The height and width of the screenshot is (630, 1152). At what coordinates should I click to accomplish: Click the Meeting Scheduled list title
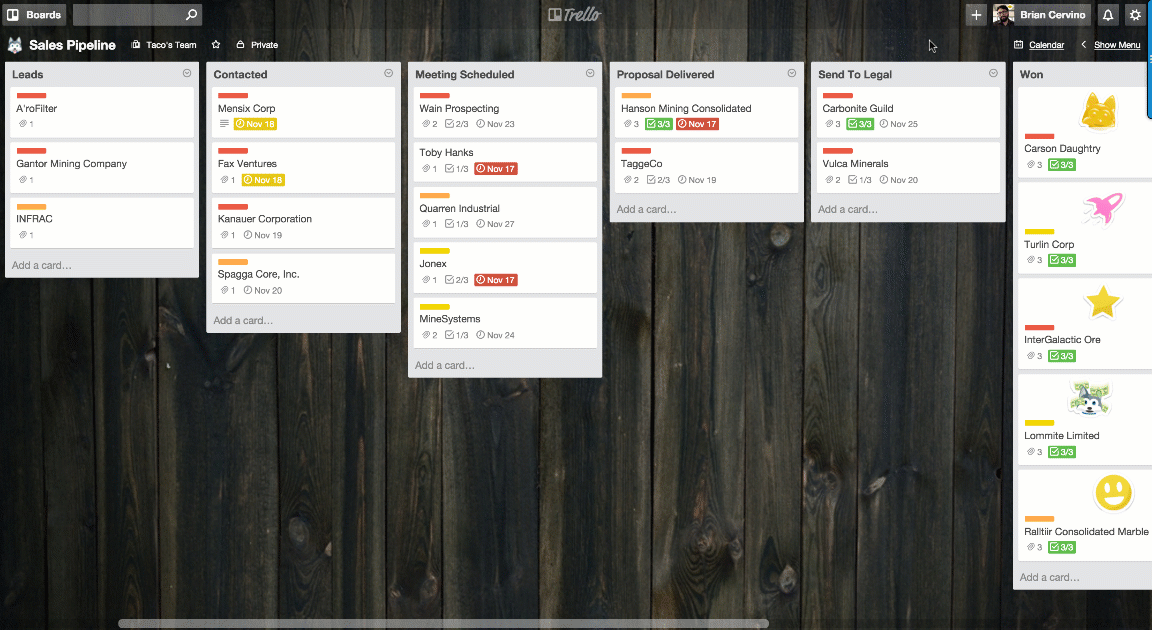click(464, 74)
